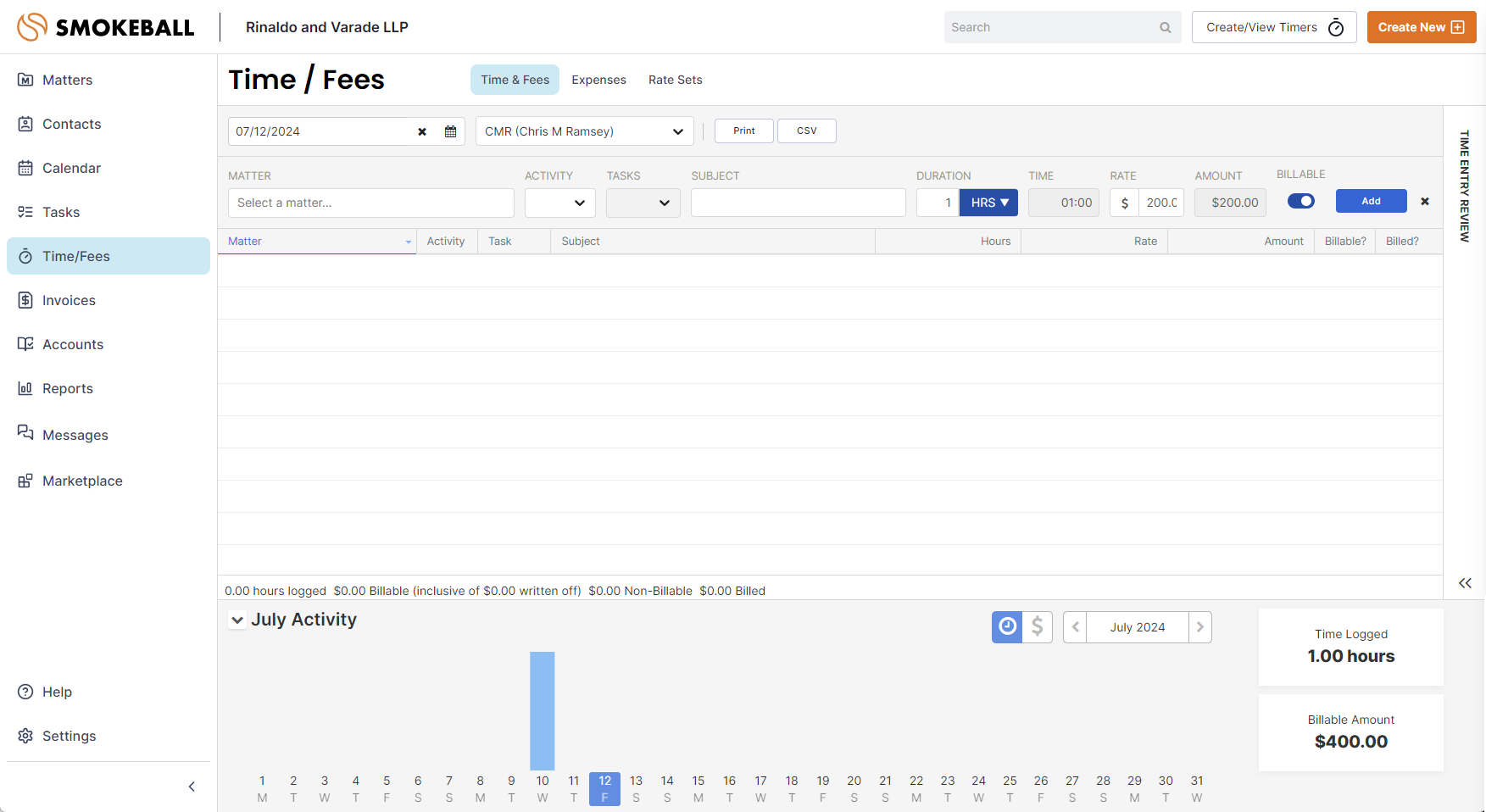Clear the time entry row with the X

tap(1425, 201)
